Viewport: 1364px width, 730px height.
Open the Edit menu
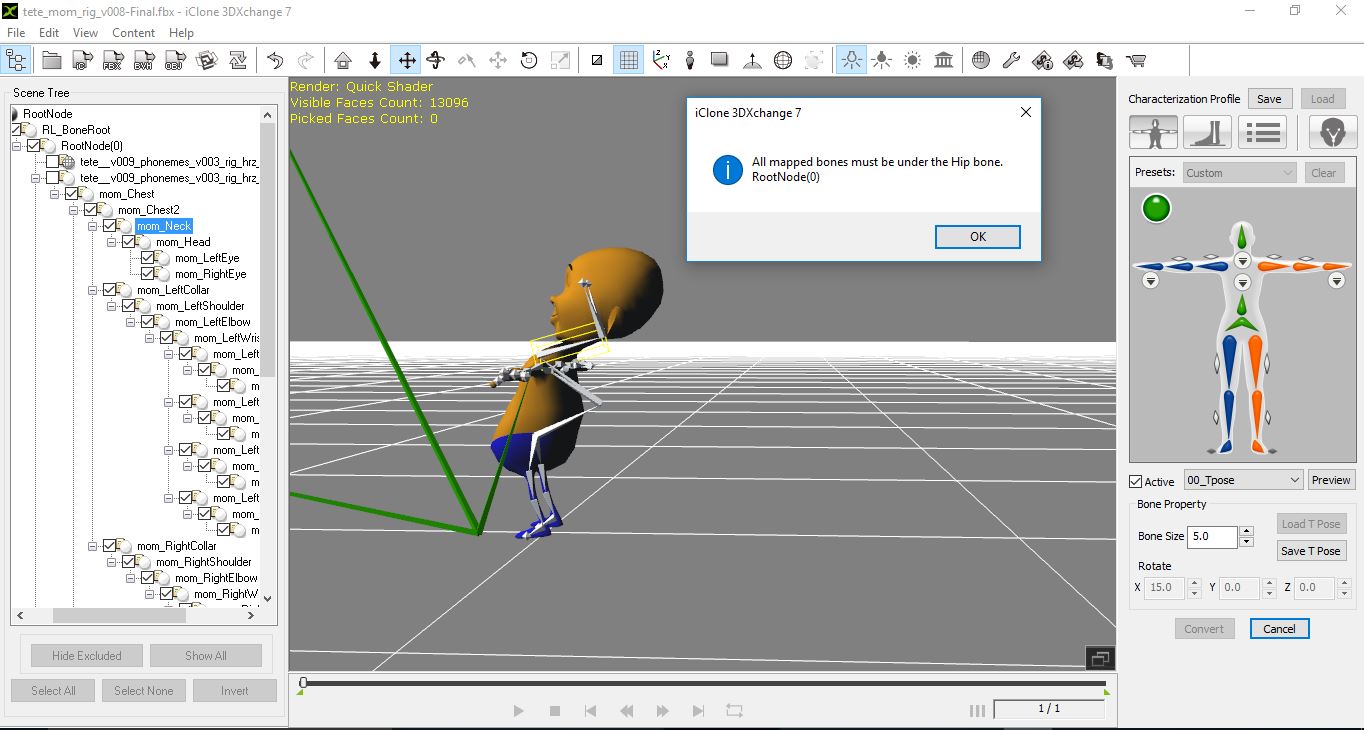tap(49, 32)
